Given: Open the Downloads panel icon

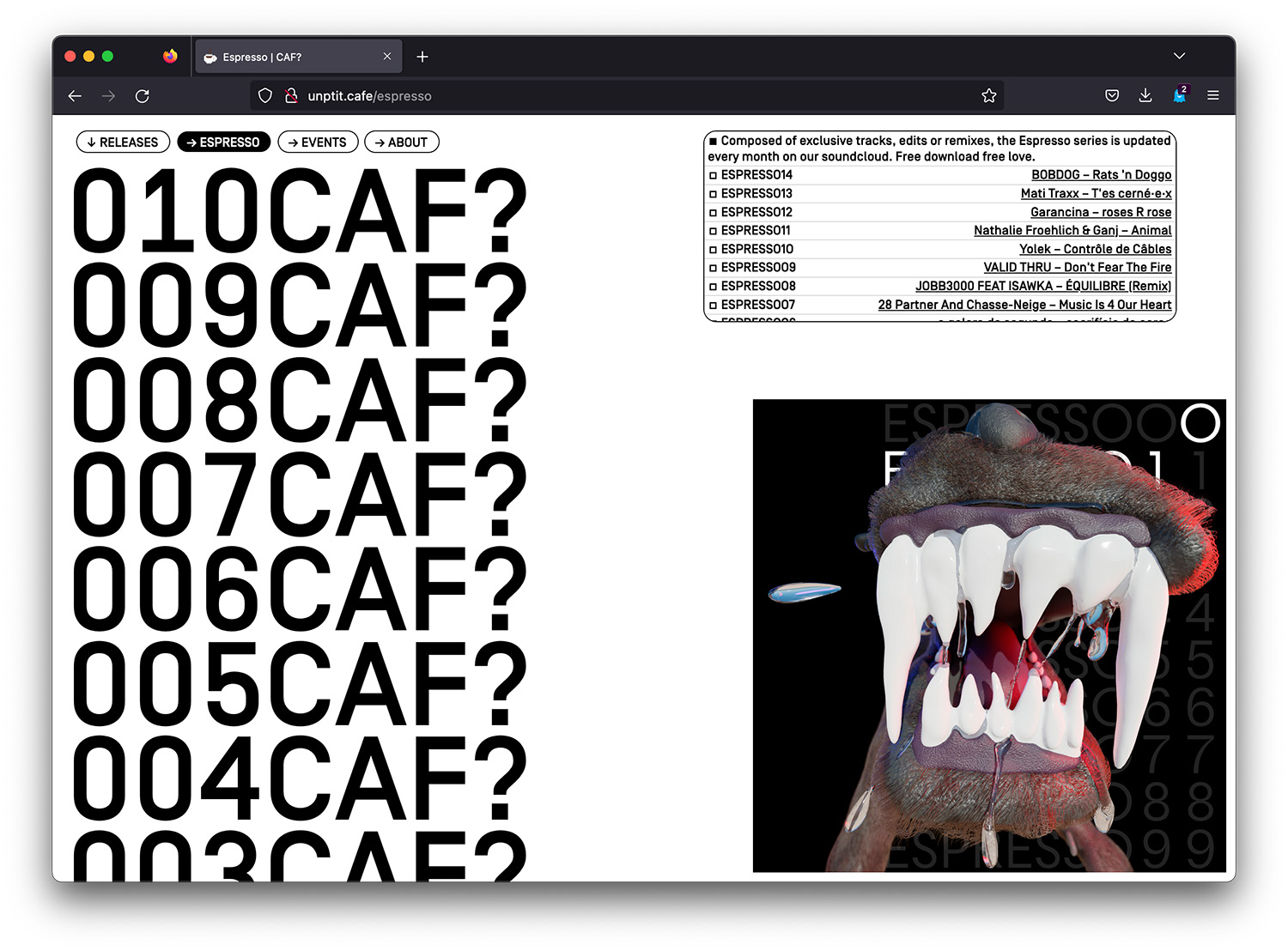Looking at the screenshot, I should pos(1145,96).
